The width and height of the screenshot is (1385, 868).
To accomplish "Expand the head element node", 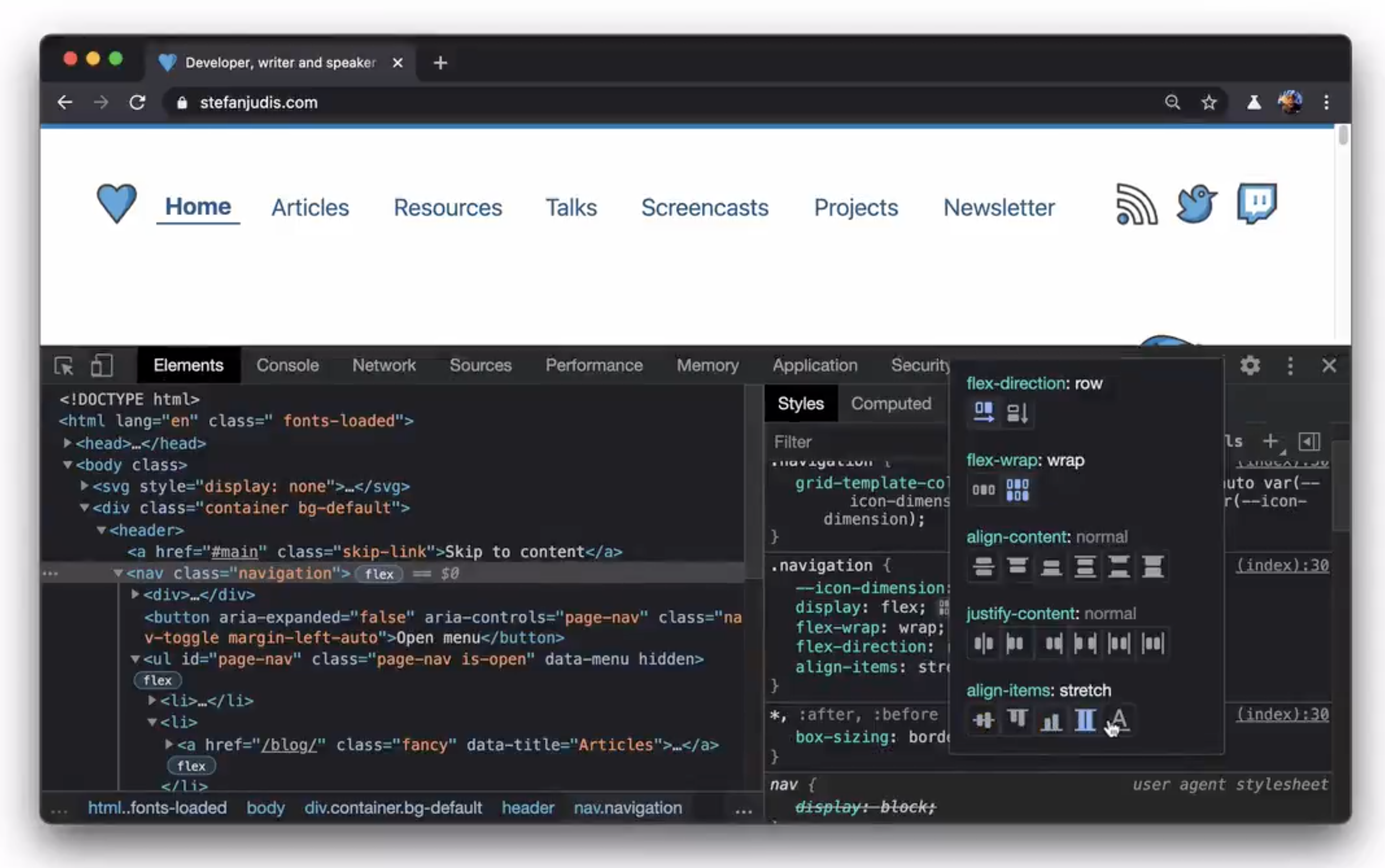I will [x=68, y=443].
